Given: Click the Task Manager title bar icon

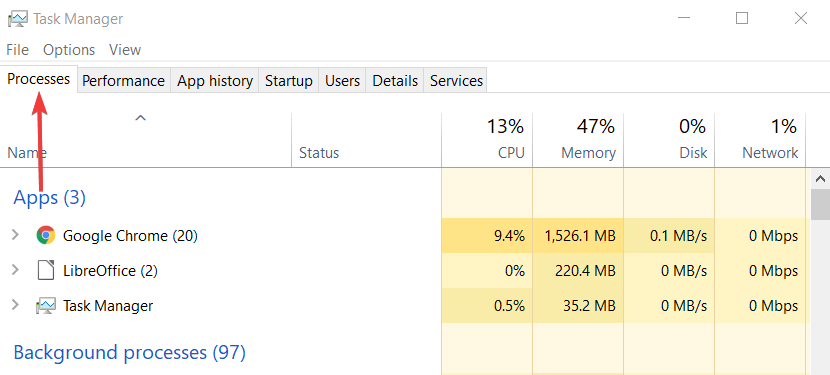Looking at the screenshot, I should tap(17, 19).
